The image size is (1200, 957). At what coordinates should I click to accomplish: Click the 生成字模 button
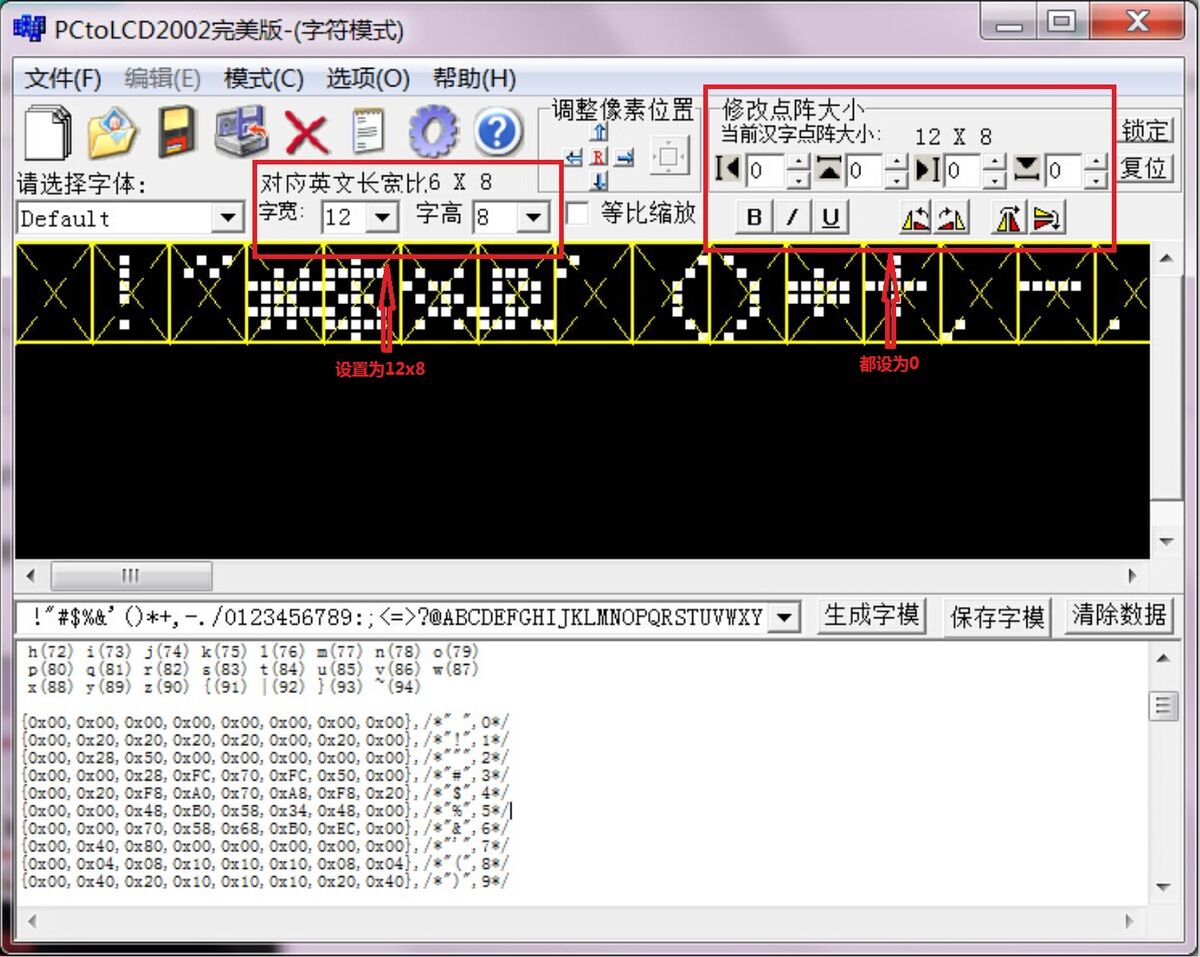(871, 615)
